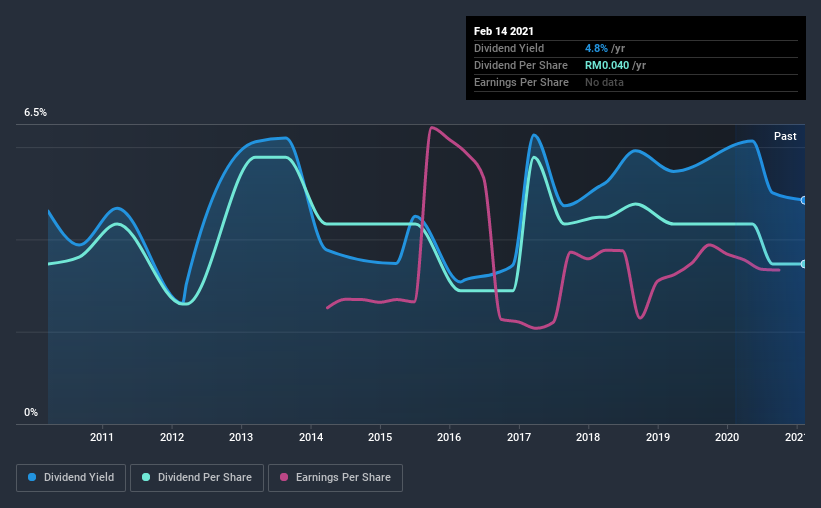
Task: Toggle the Dividend Yield legend series
Action: click(71, 478)
